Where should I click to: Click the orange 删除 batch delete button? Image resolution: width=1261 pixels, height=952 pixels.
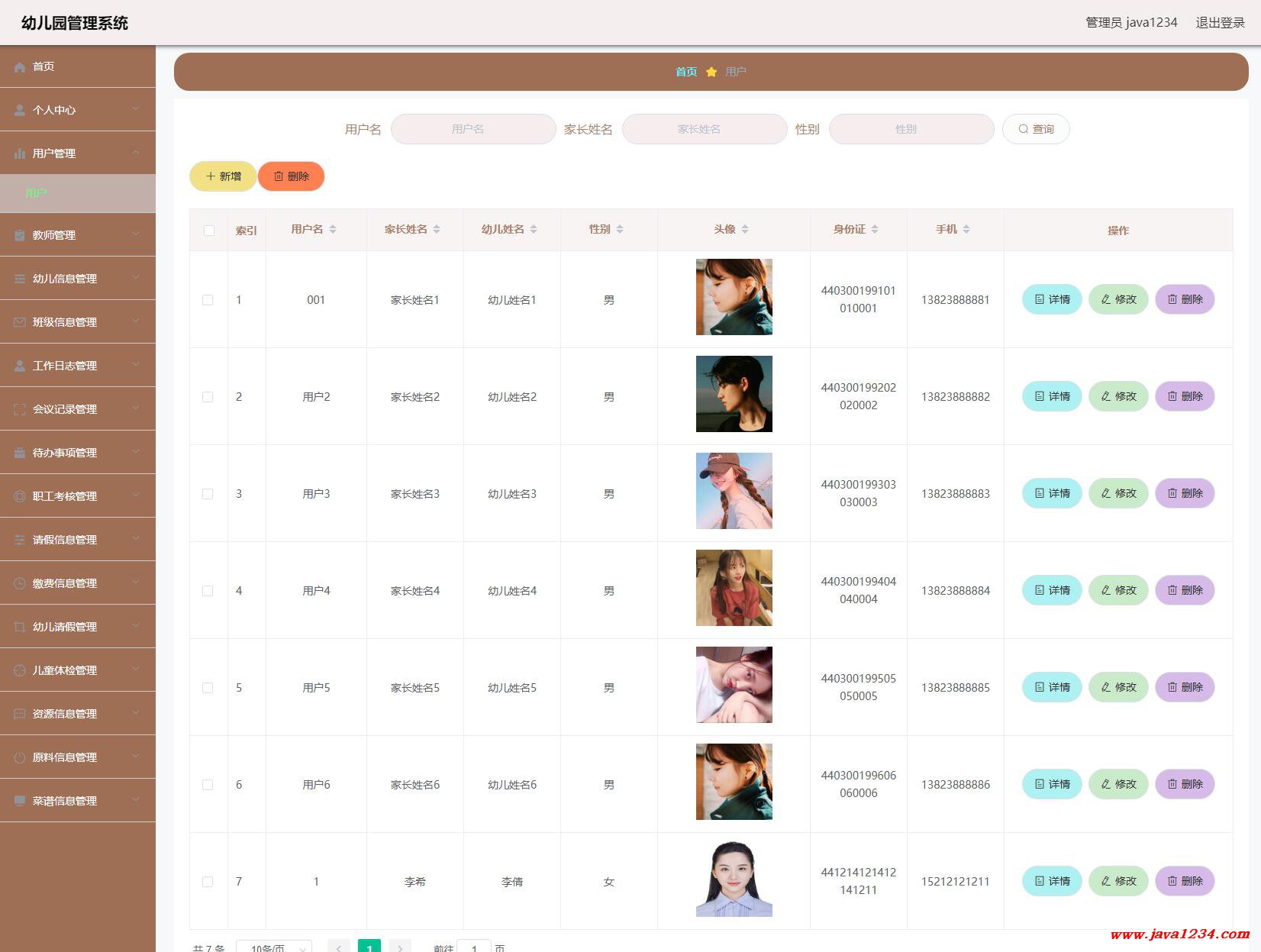pos(291,176)
